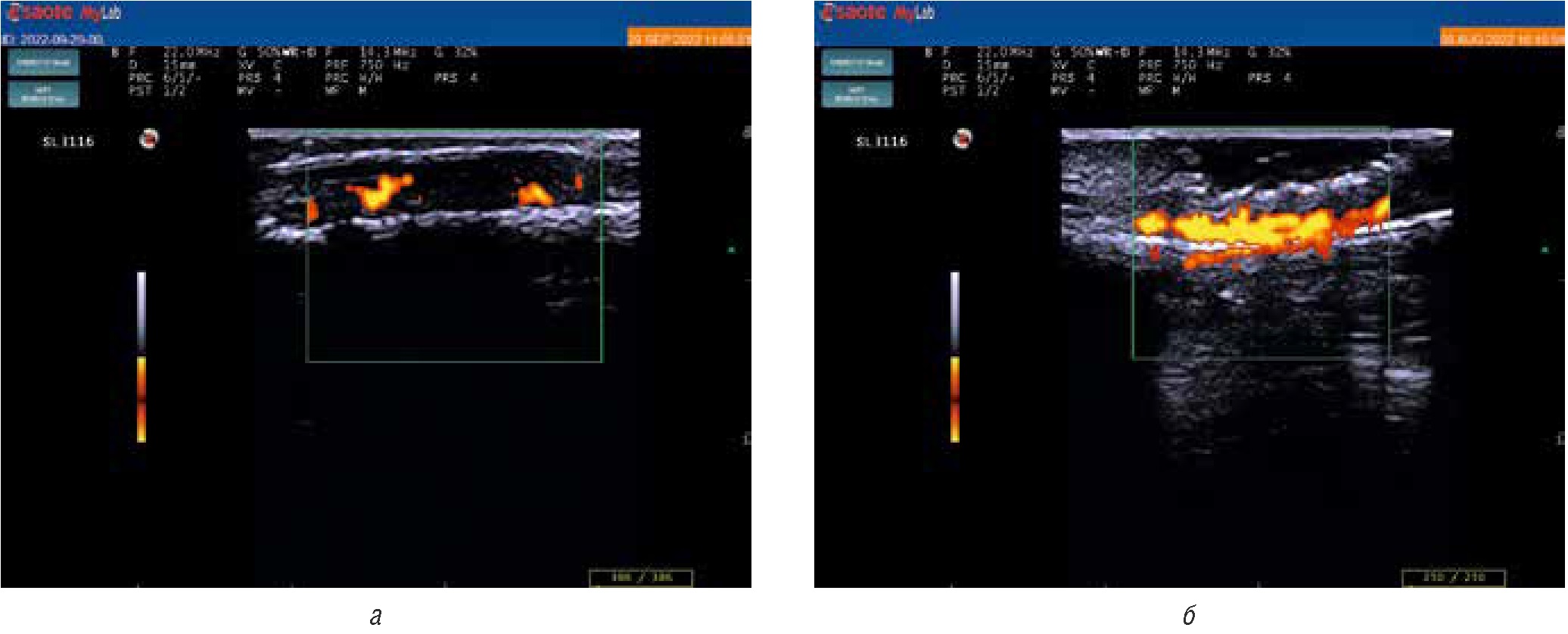The height and width of the screenshot is (634, 1568).
Task: Click the grayscale bar in left panel
Action: [x=141, y=310]
